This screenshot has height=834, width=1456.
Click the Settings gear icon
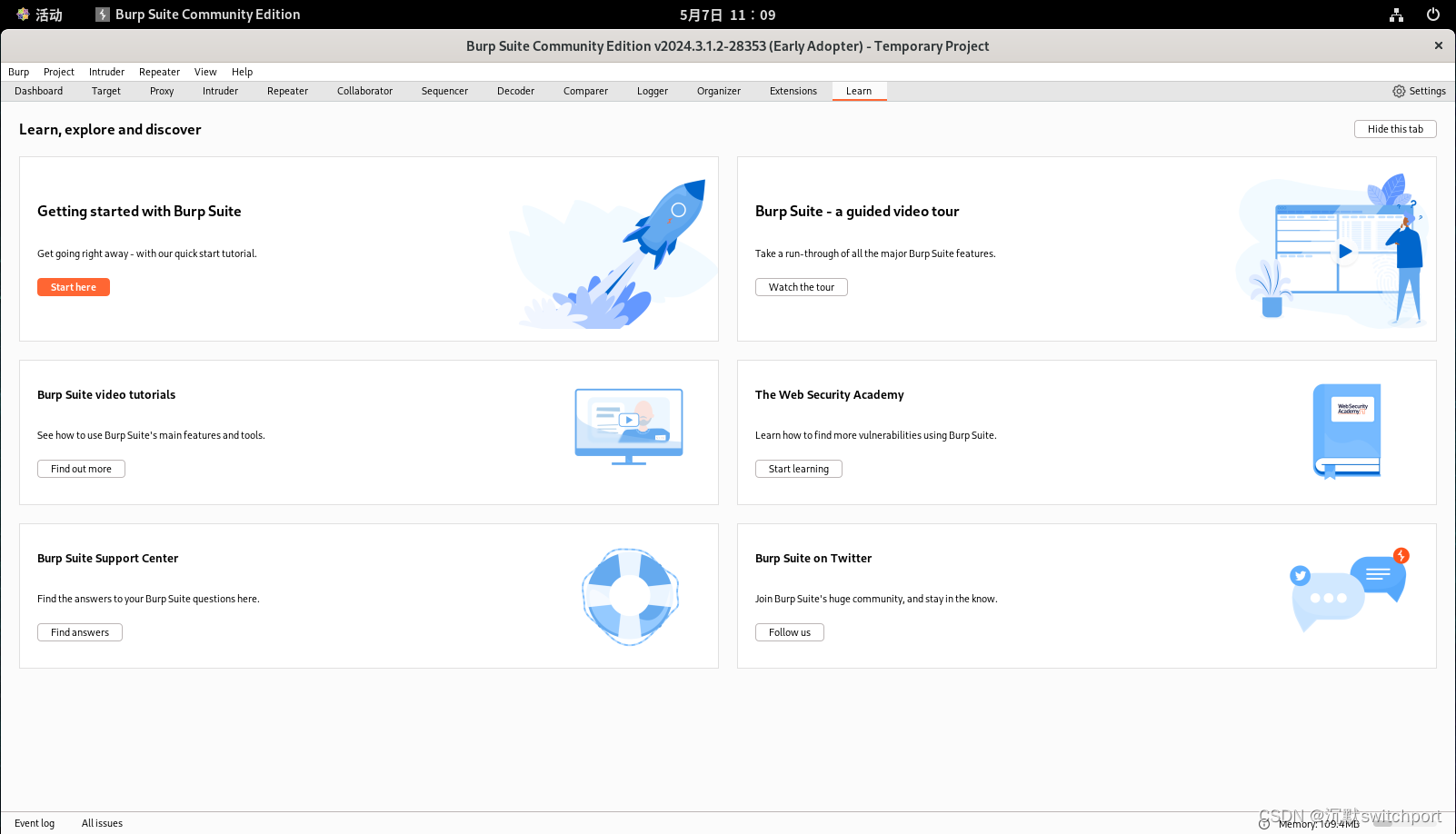click(x=1399, y=91)
